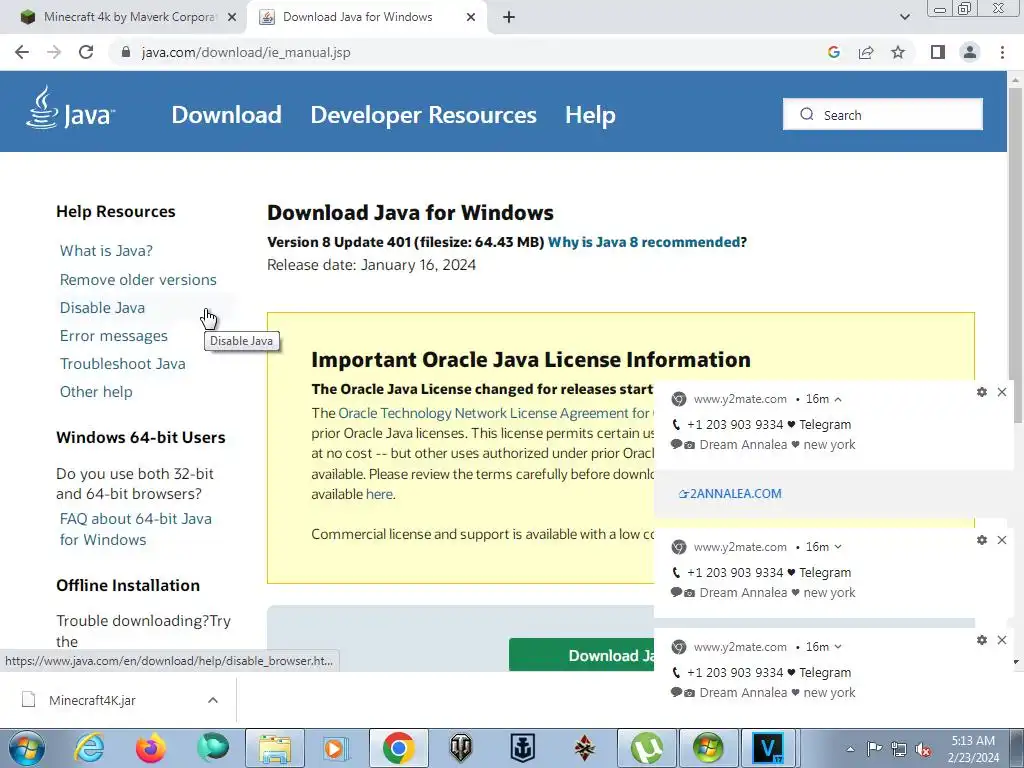Dismiss the bottom y2mate notification
1024x768 pixels.
coord(1002,640)
